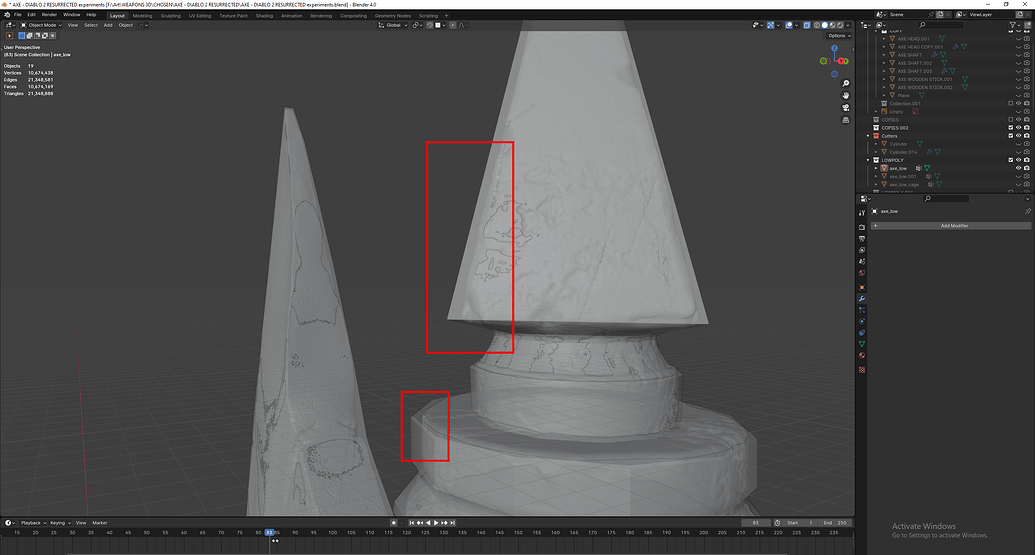This screenshot has height=555, width=1035.
Task: Open timeline Keying dropdown
Action: point(59,523)
